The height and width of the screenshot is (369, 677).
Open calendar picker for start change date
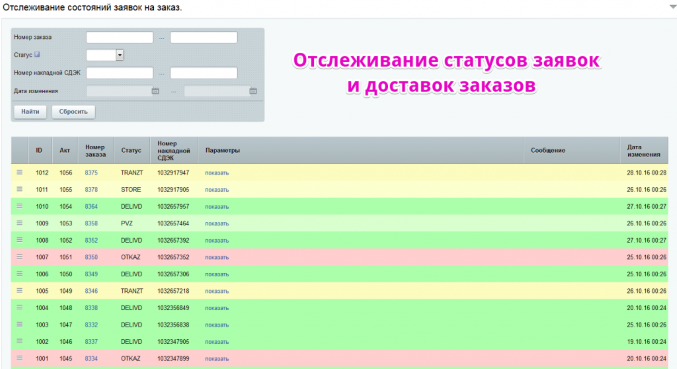(155, 91)
